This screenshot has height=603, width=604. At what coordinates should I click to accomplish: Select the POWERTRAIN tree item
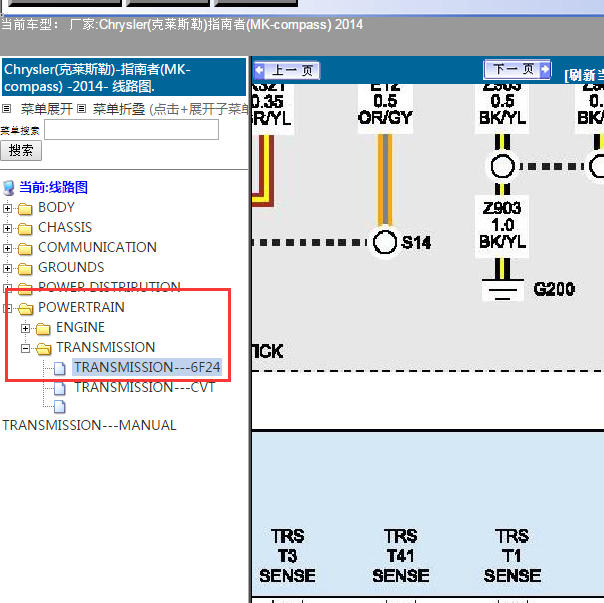[81, 307]
